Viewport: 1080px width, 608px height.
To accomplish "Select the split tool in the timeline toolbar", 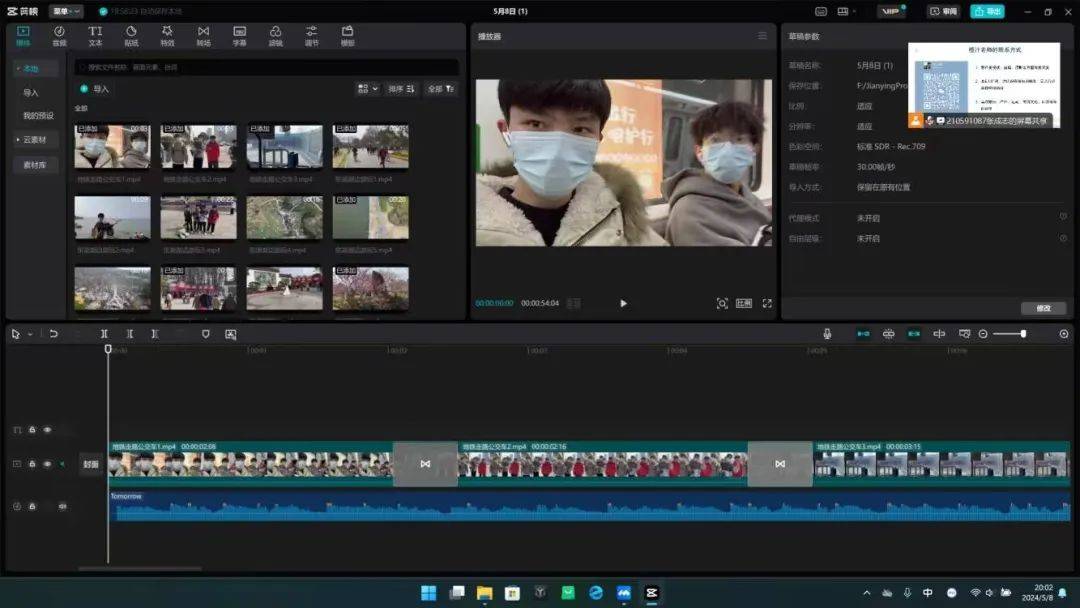I will 104,333.
